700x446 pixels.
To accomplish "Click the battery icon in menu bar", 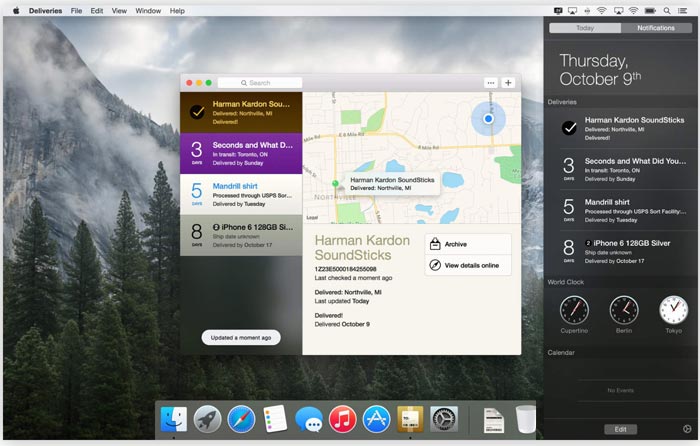I will (650, 11).
